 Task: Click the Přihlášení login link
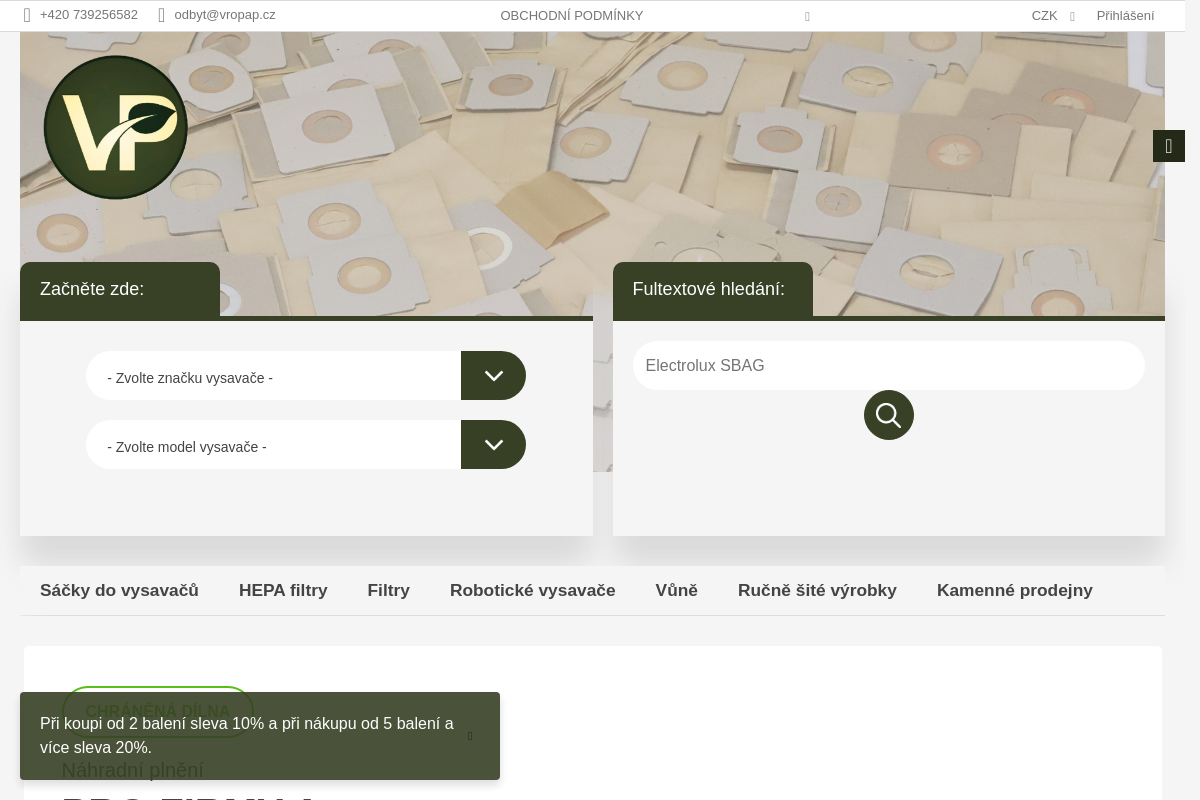[1125, 16]
